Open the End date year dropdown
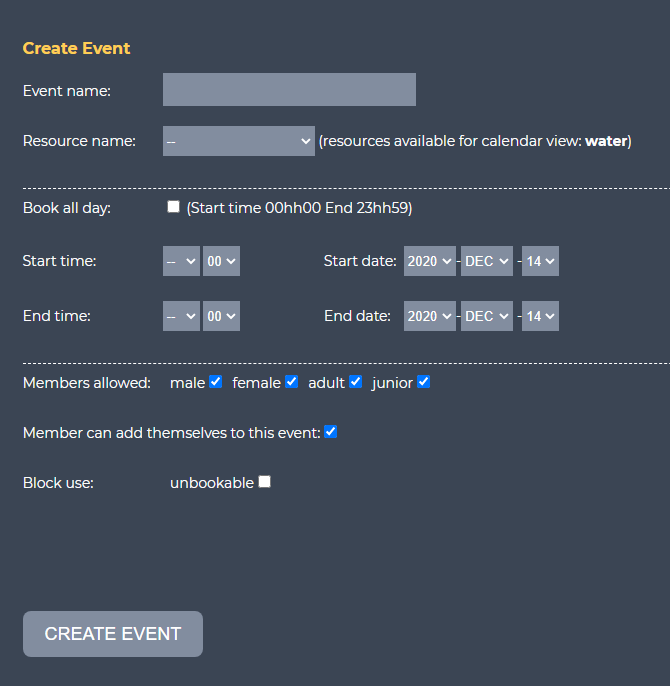This screenshot has width=670, height=686. [x=430, y=316]
